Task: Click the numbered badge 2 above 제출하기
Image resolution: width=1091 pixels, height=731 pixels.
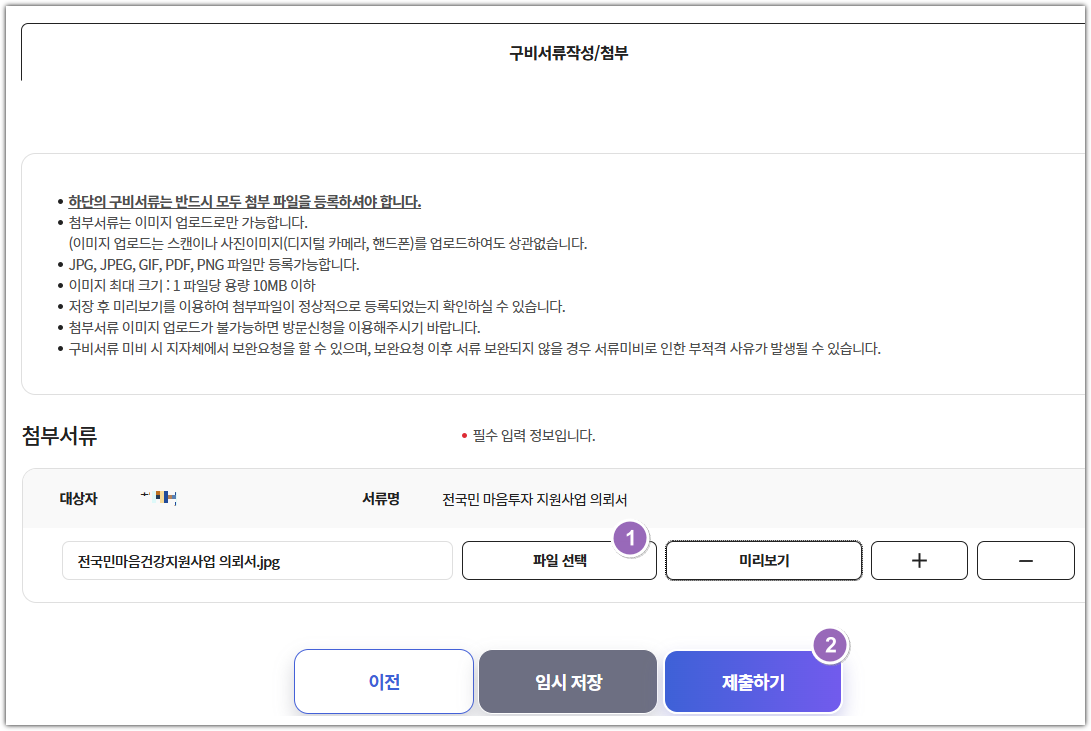Action: pyautogui.click(x=829, y=647)
